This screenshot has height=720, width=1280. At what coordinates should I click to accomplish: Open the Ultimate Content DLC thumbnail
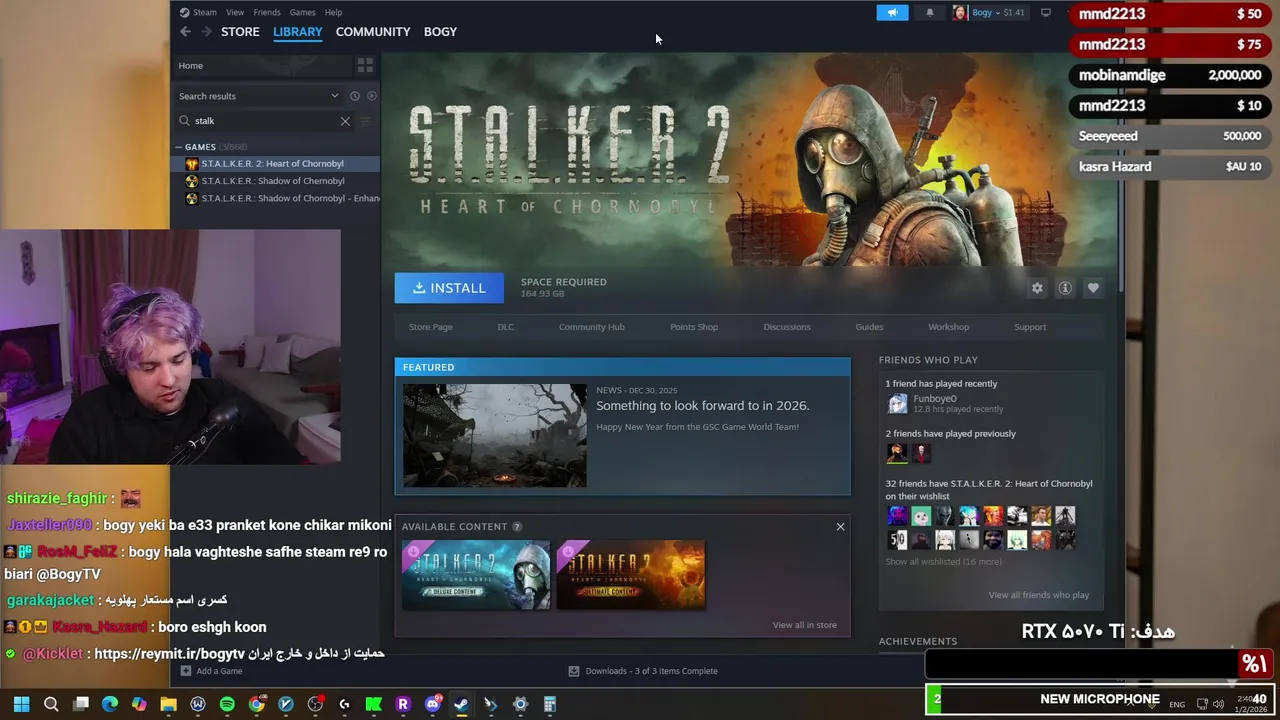coord(631,575)
